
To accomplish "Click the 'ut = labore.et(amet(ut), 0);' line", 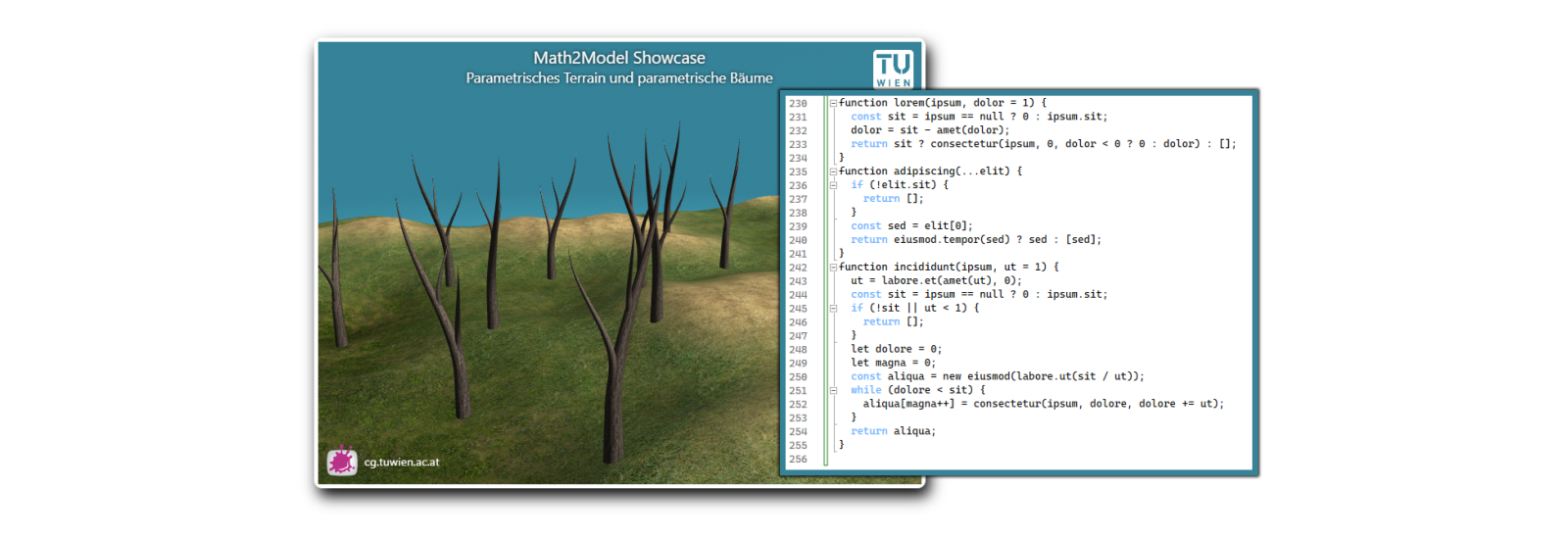I will click(936, 281).
